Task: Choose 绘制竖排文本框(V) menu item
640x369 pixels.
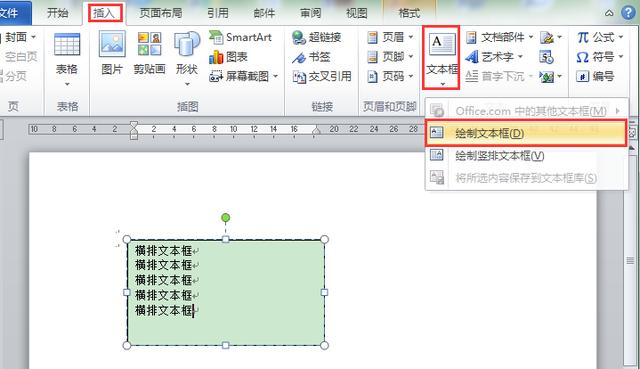Action: [526, 155]
